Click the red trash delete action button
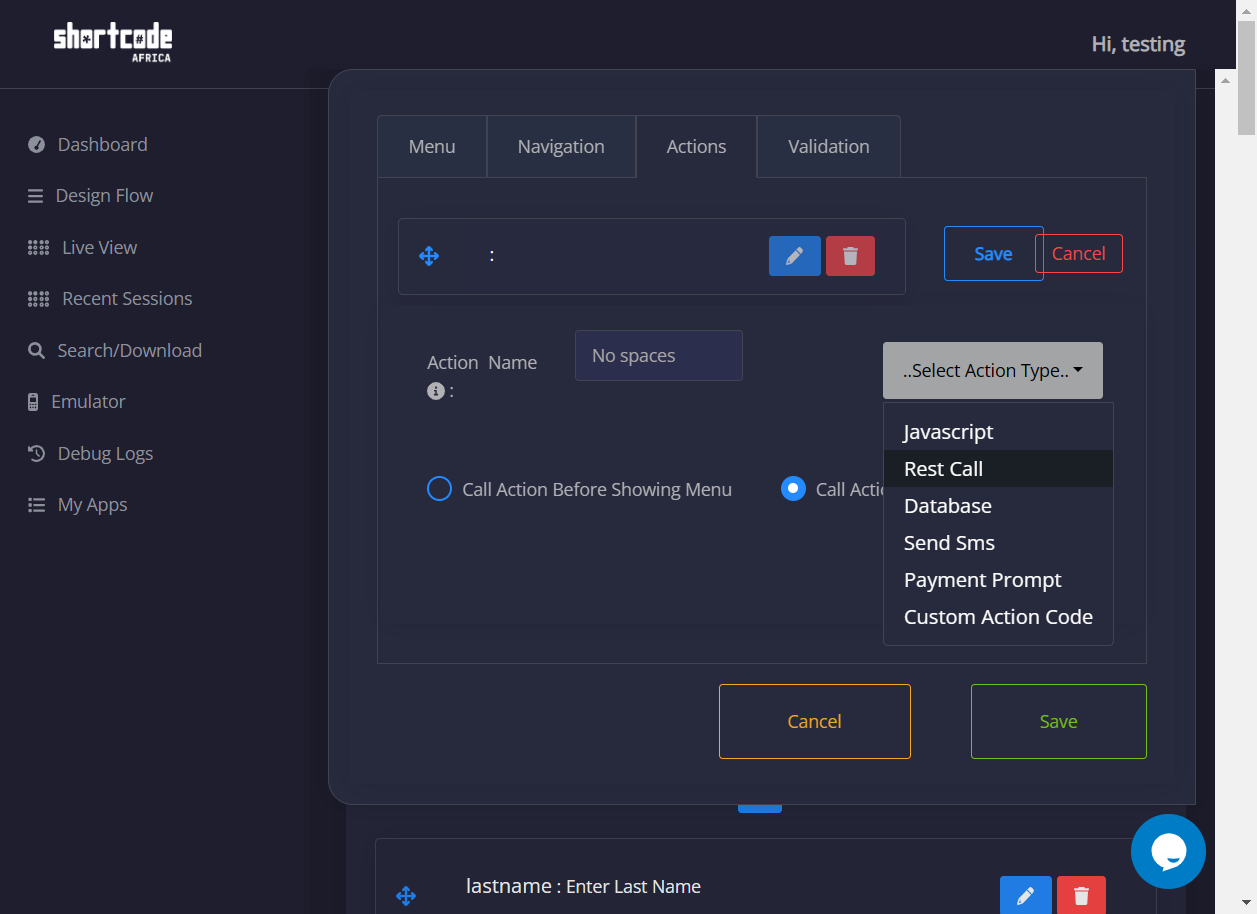The height and width of the screenshot is (914, 1257). click(x=850, y=256)
